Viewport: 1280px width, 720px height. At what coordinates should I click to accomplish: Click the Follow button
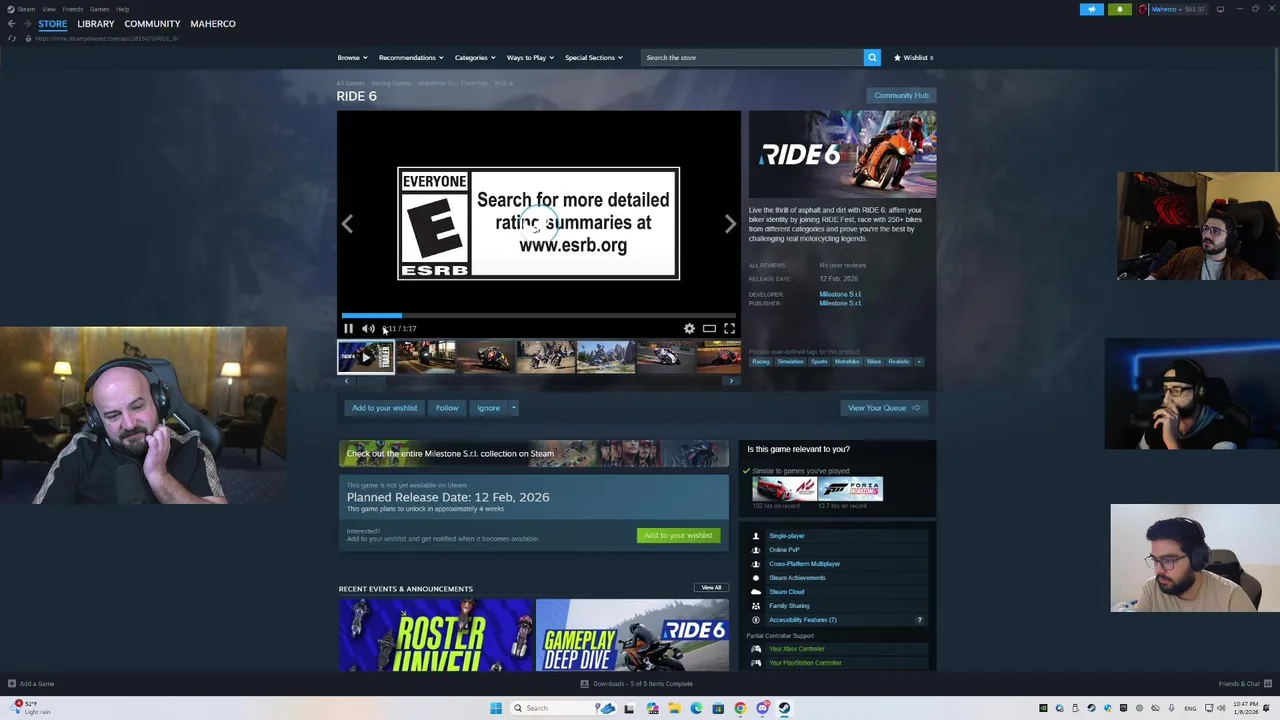447,408
